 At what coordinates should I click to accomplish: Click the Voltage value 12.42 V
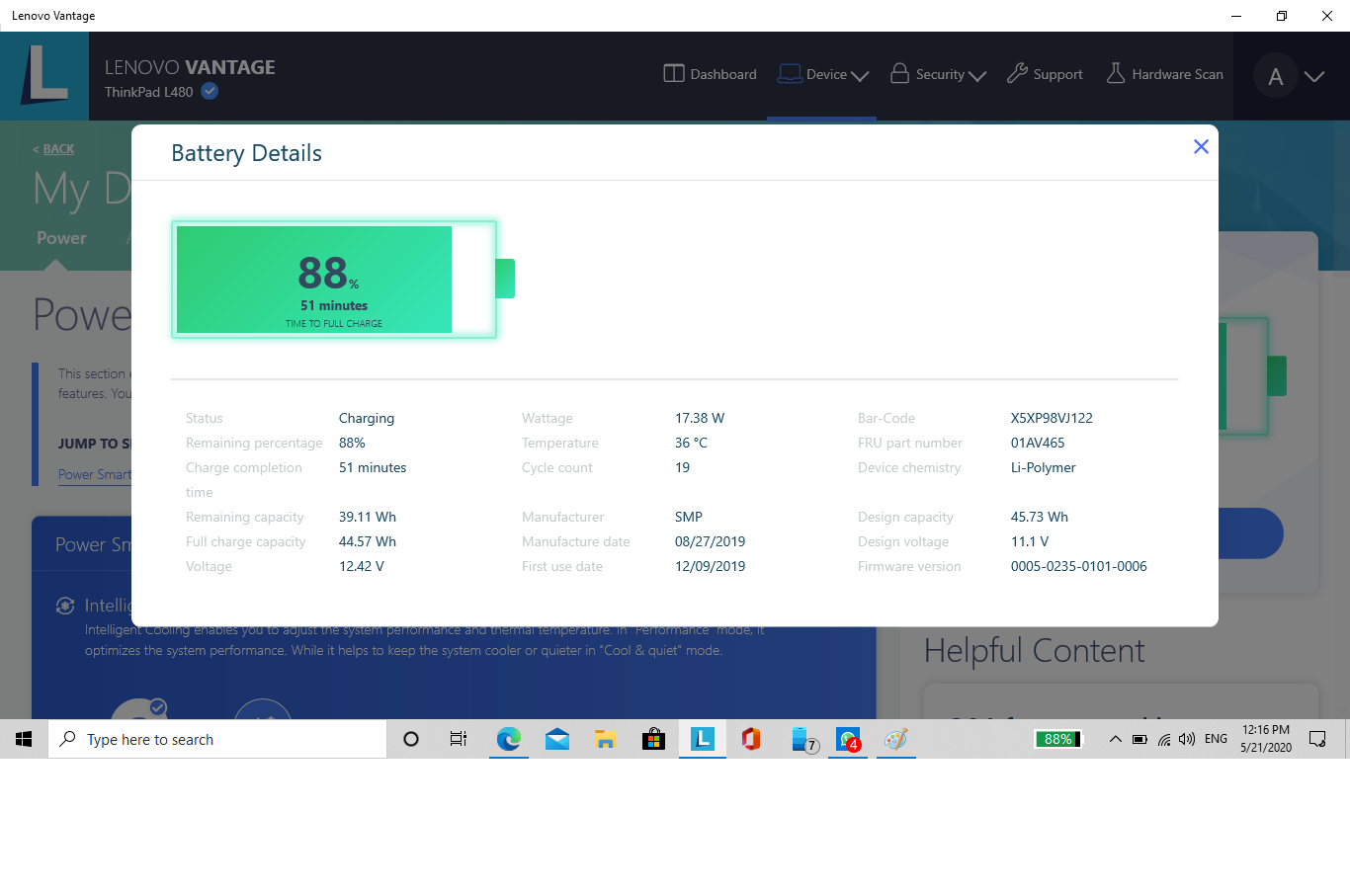point(362,566)
